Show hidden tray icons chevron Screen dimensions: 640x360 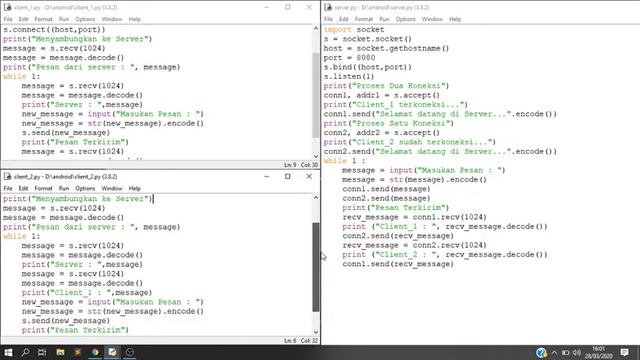pyautogui.click(x=554, y=353)
